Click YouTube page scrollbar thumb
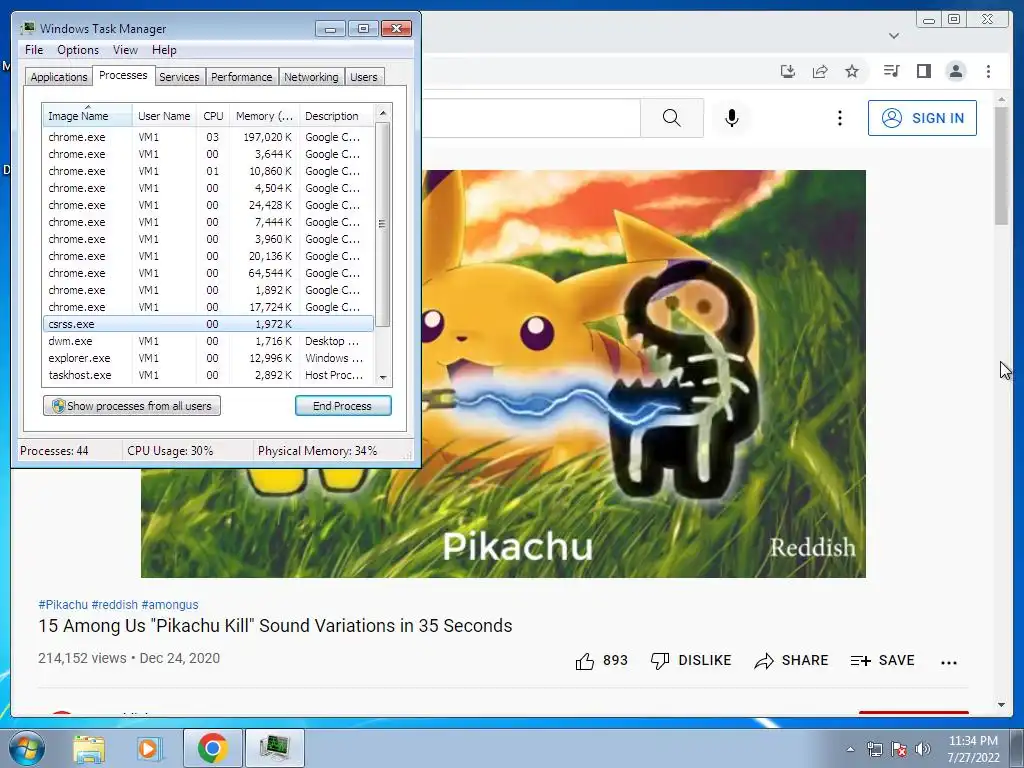This screenshot has height=768, width=1024. click(1001, 166)
